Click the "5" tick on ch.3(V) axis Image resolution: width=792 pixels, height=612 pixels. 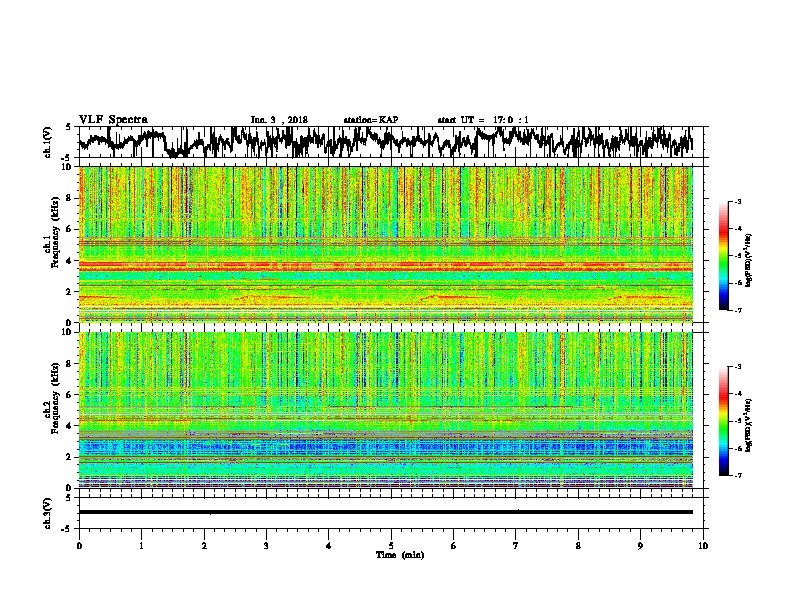click(x=68, y=498)
